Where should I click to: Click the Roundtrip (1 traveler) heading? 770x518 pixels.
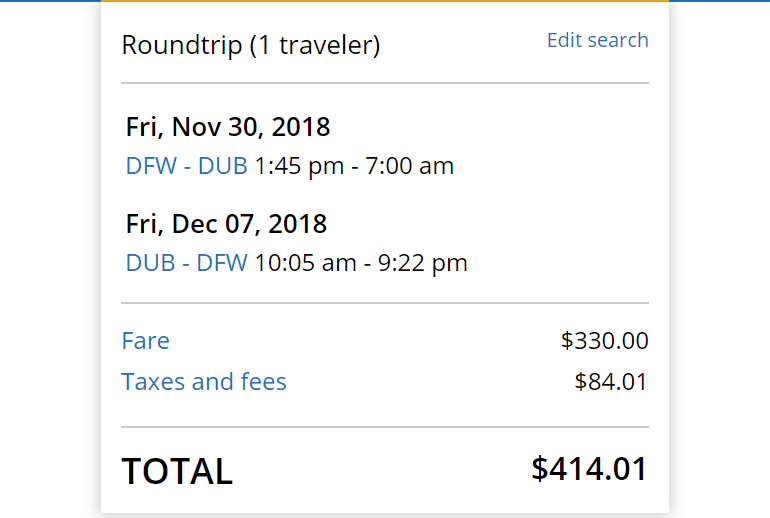click(x=251, y=45)
